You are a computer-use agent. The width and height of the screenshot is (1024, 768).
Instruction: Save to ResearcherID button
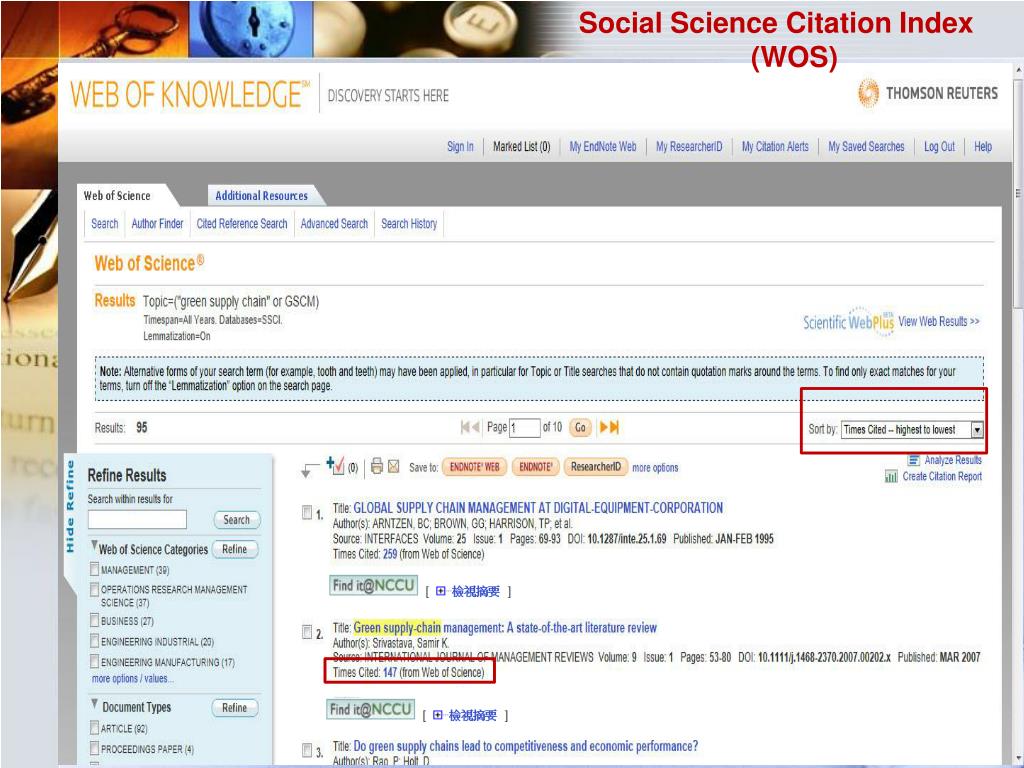596,467
